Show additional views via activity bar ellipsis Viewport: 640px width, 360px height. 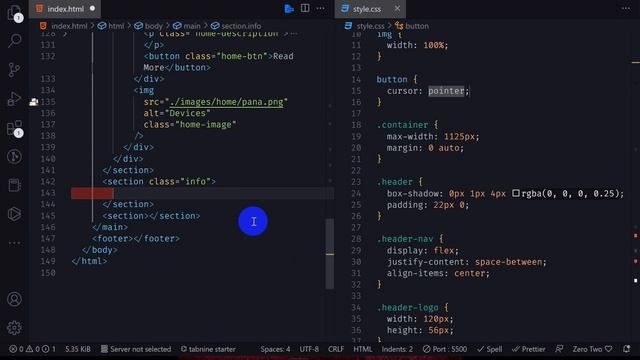(14, 243)
